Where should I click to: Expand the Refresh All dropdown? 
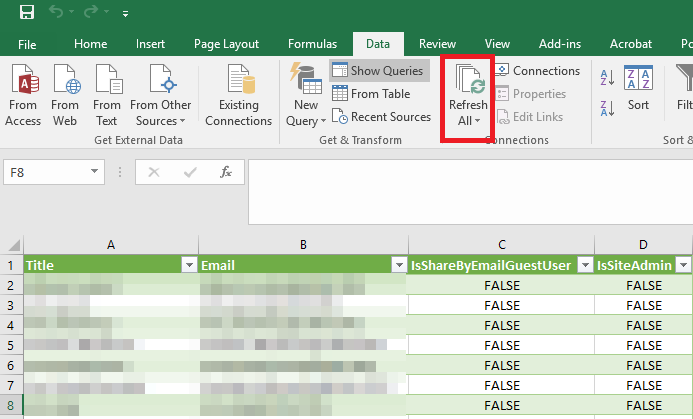pyautogui.click(x=468, y=120)
